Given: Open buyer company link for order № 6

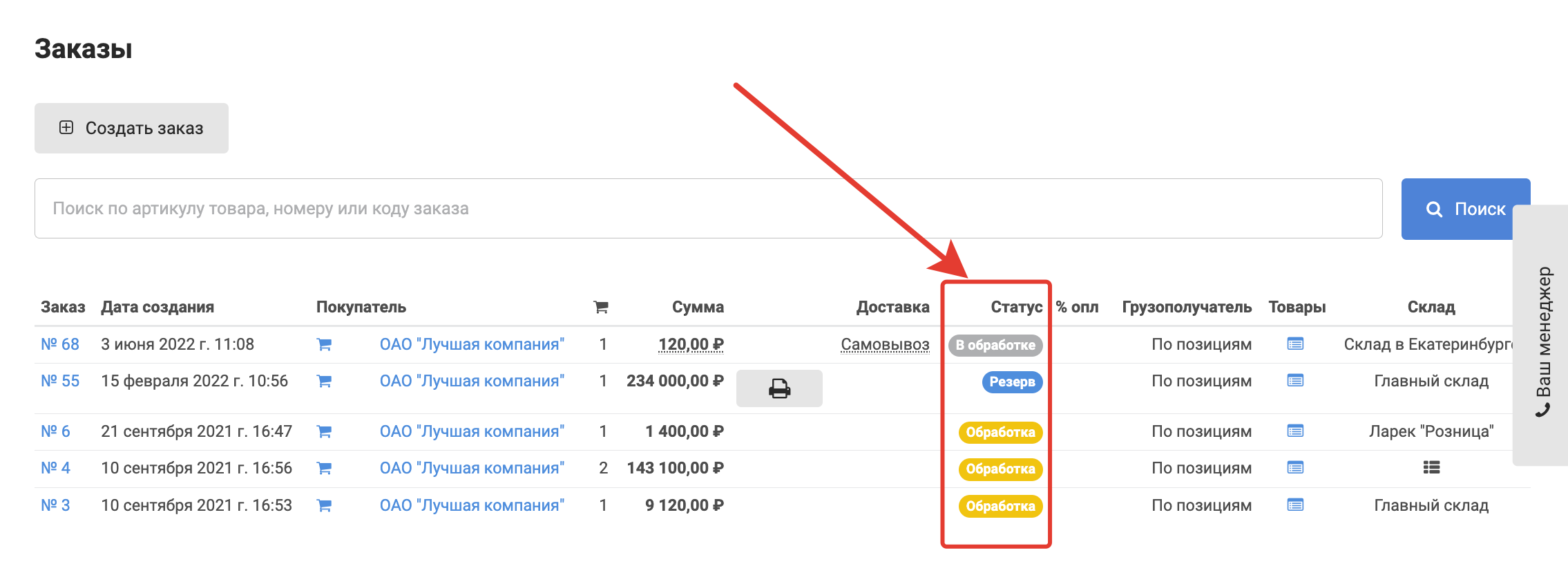Looking at the screenshot, I should coord(472,431).
